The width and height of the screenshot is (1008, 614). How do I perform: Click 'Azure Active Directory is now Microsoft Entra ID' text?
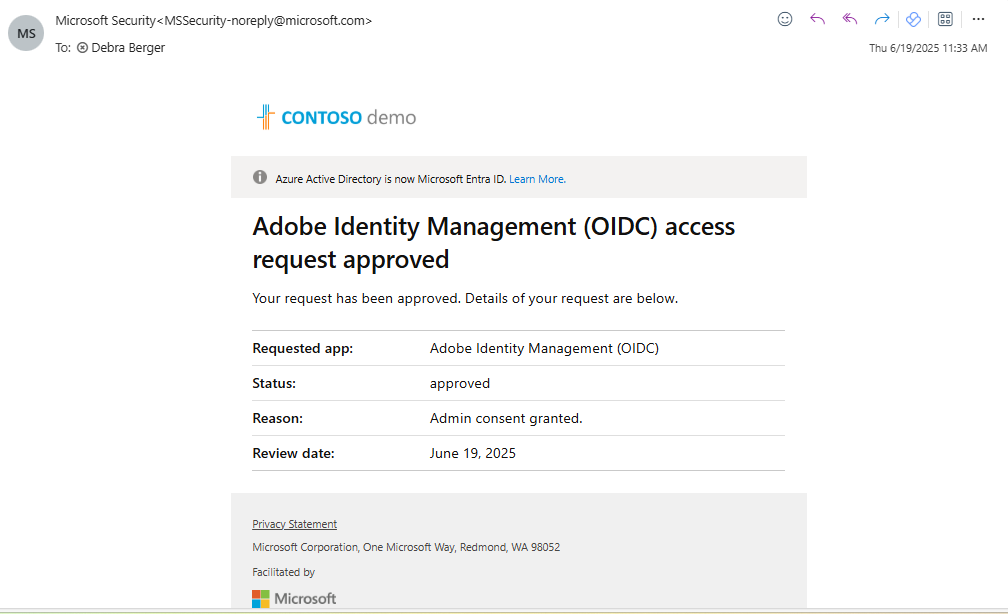[391, 179]
